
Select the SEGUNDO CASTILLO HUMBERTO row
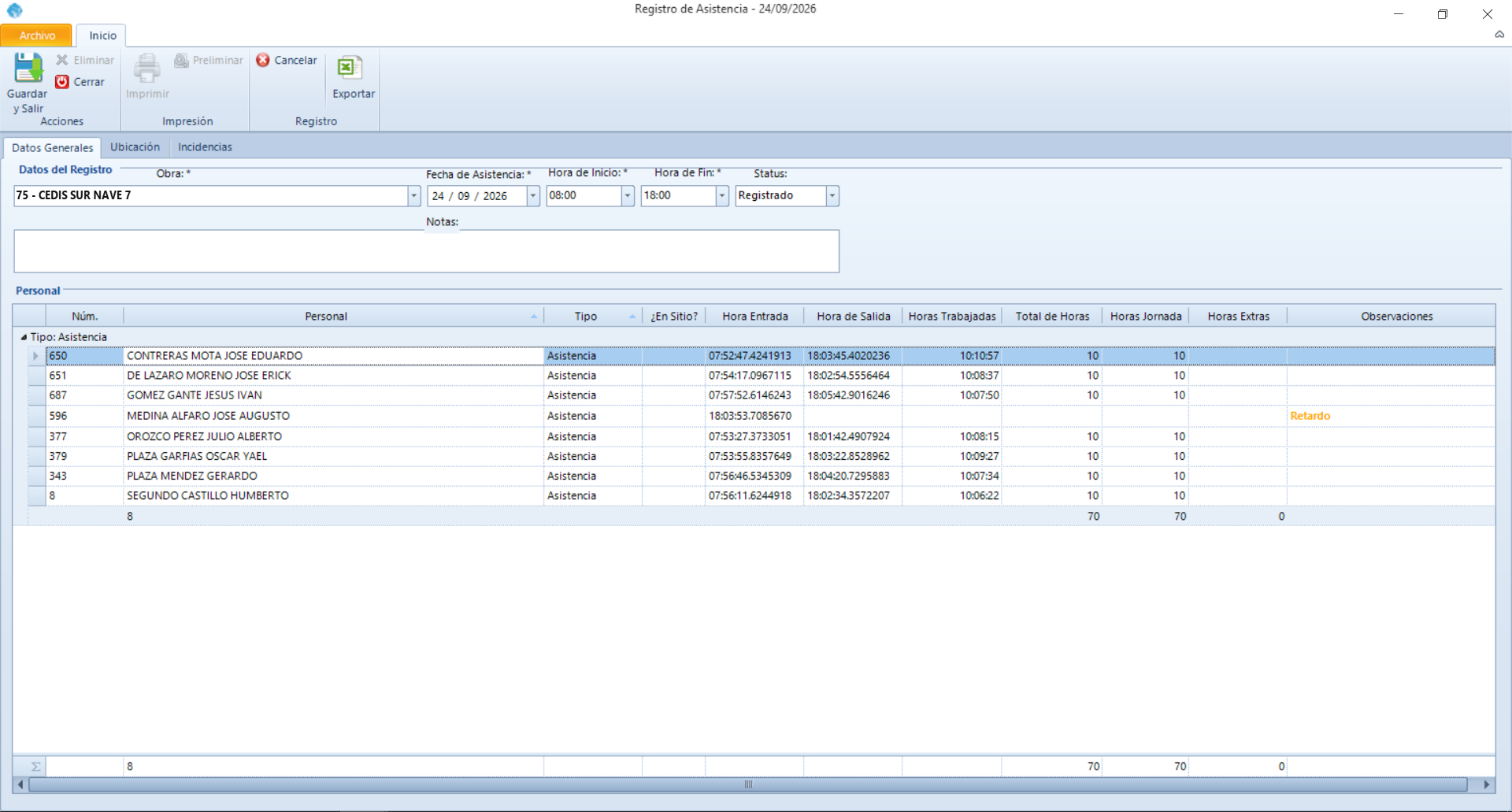point(762,495)
